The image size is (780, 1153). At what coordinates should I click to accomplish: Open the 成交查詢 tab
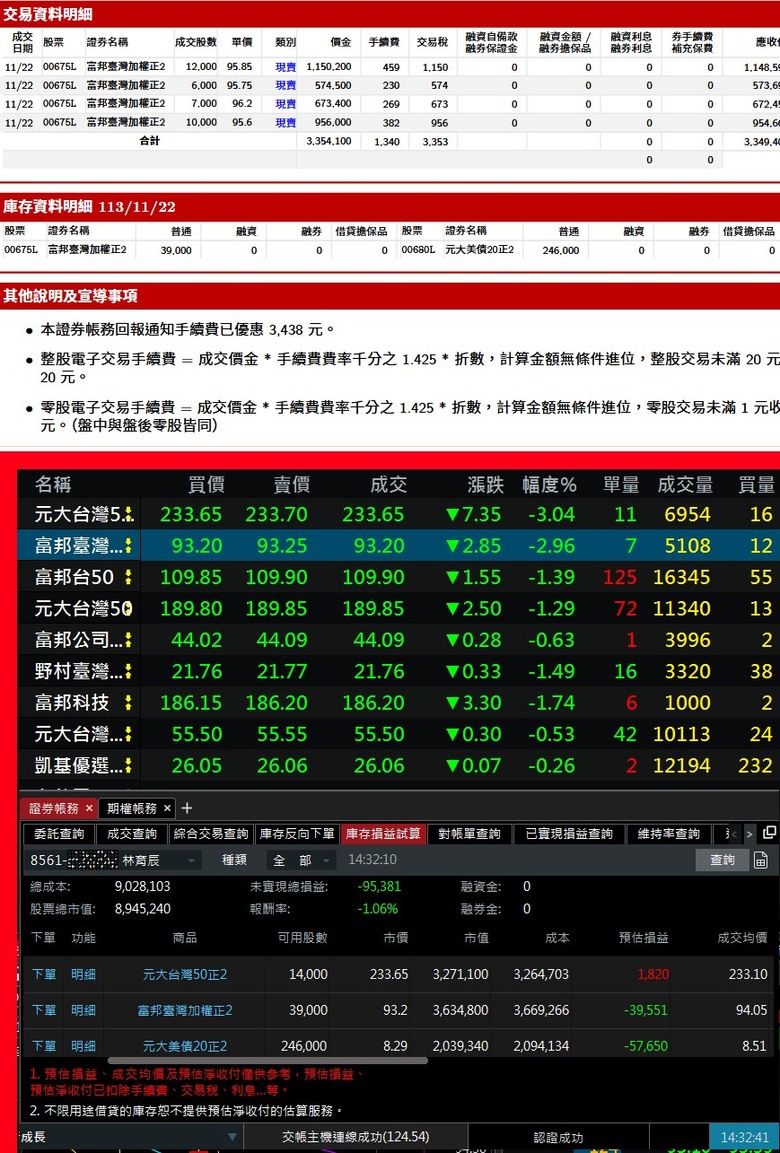click(x=132, y=834)
